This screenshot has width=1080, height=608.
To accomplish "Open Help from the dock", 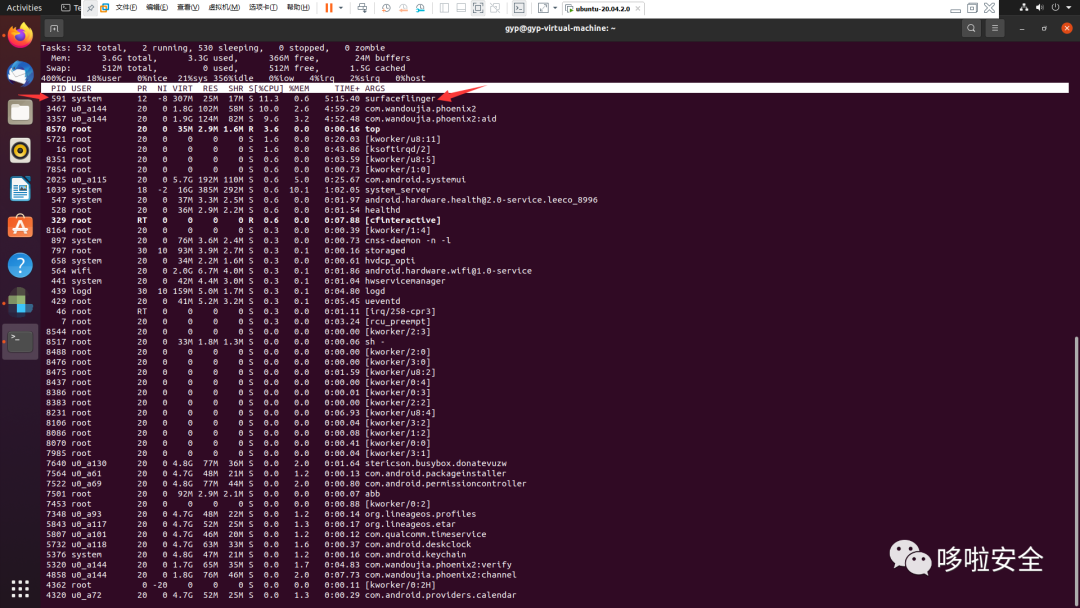I will tap(20, 265).
